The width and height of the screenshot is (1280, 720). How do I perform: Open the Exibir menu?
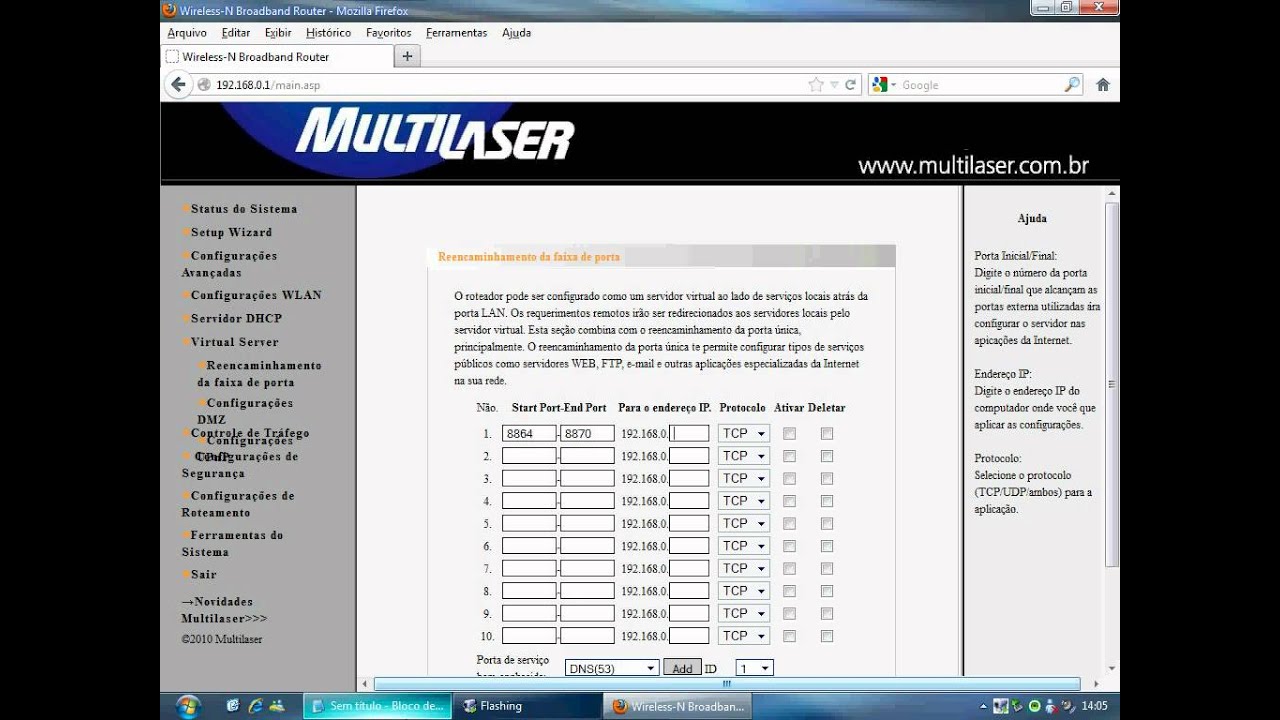click(278, 33)
